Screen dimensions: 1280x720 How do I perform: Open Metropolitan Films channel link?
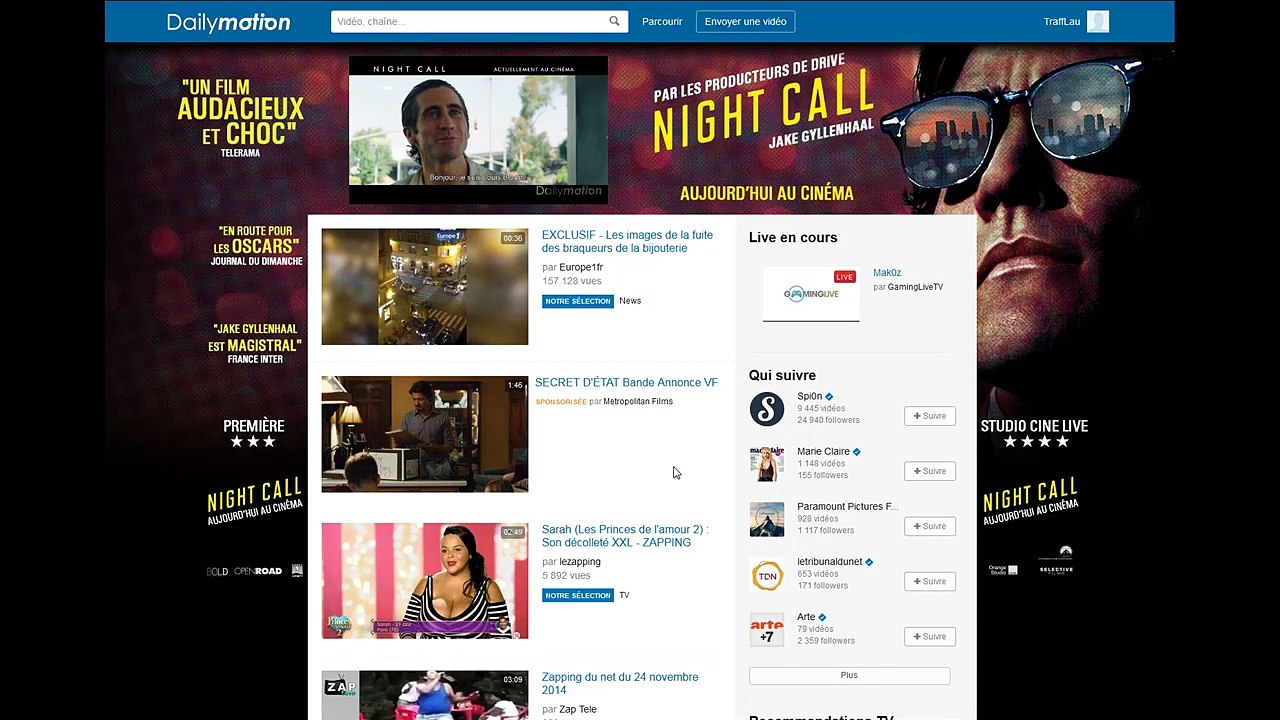tap(638, 402)
